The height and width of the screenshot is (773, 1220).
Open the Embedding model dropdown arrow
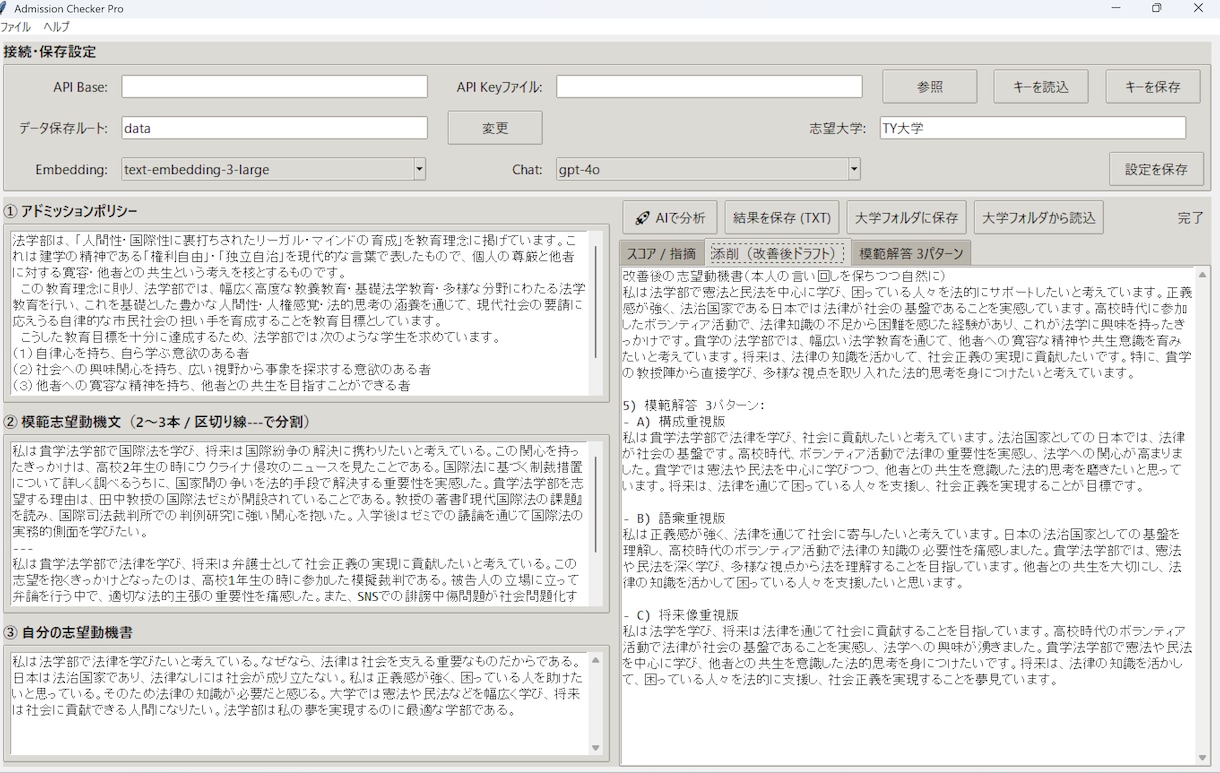coord(419,169)
